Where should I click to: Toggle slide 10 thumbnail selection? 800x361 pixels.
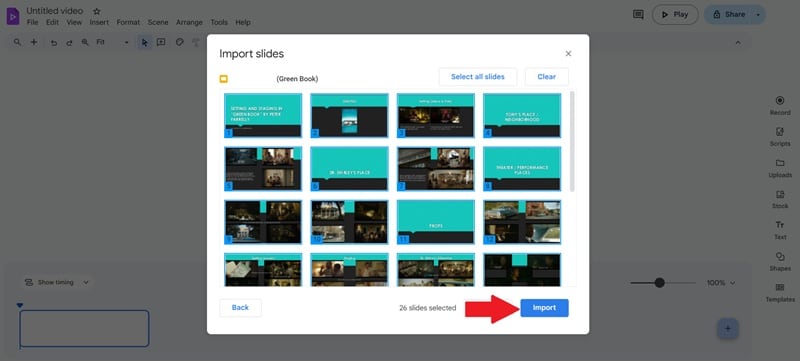pyautogui.click(x=349, y=222)
